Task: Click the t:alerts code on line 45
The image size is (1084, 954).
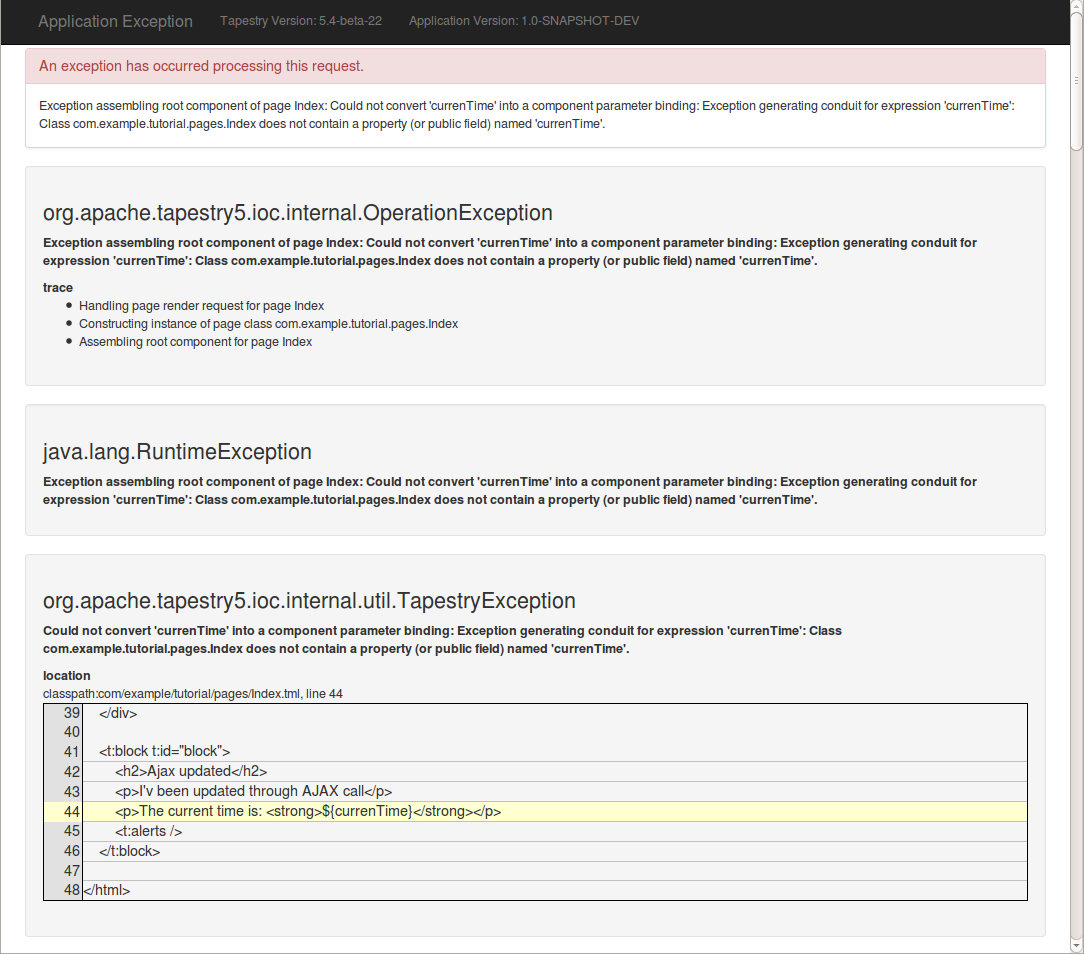Action: [x=148, y=831]
